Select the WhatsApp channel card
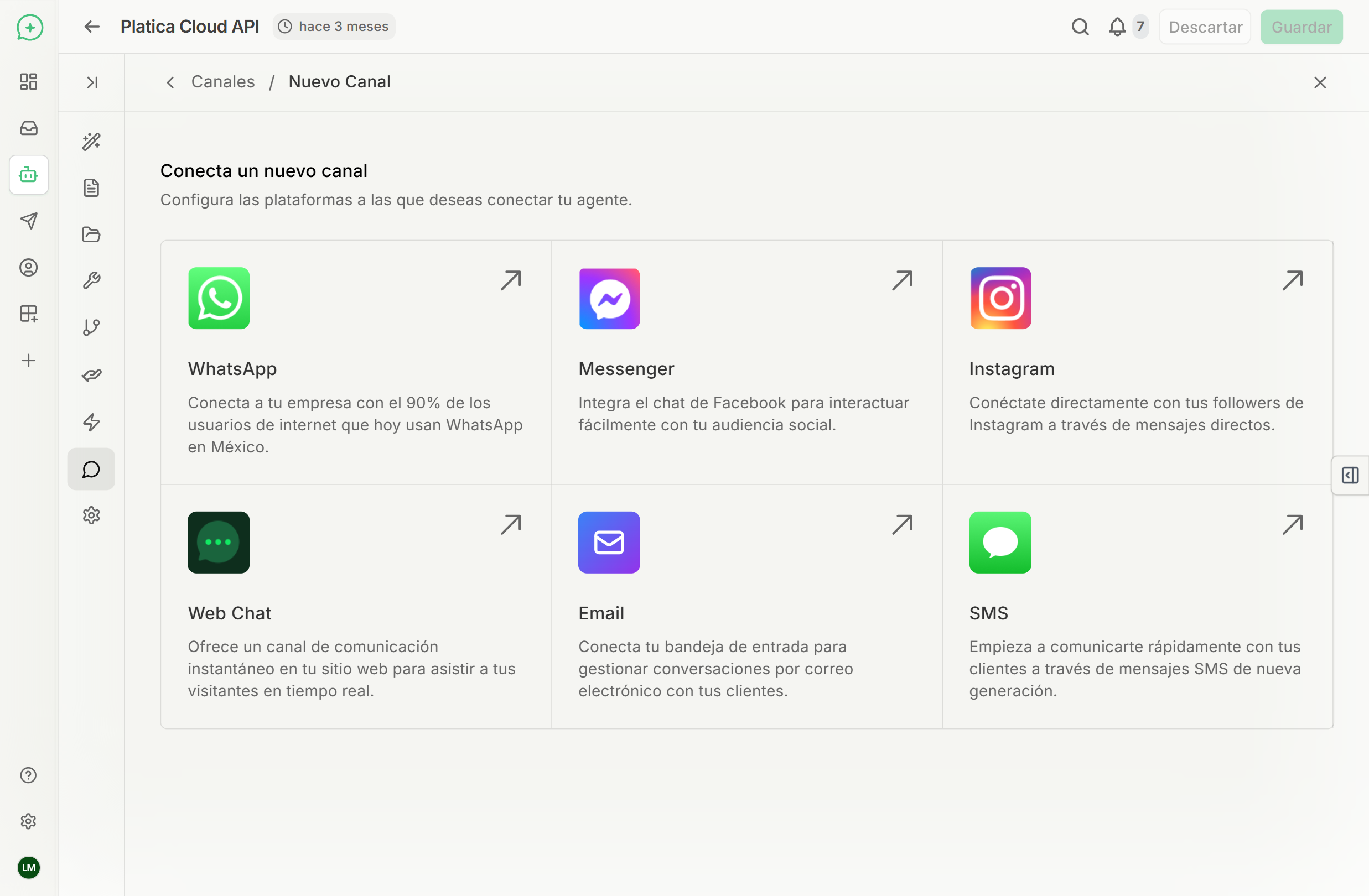This screenshot has width=1369, height=896. pos(355,362)
